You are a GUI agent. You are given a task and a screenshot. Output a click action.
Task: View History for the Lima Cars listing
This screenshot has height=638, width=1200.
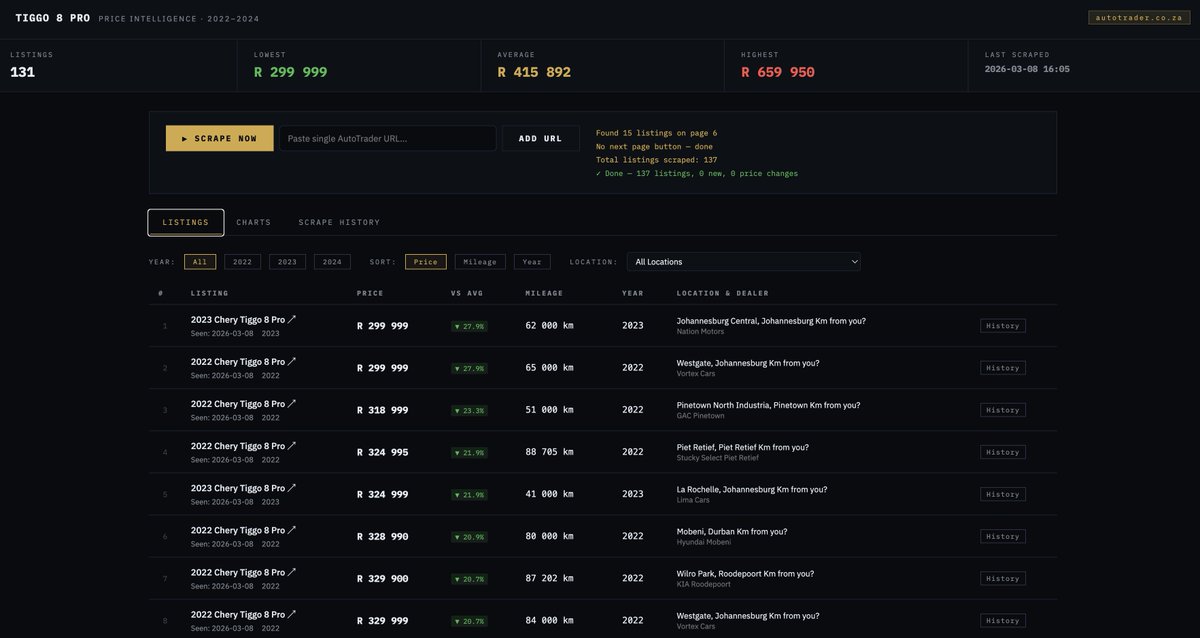point(1003,494)
